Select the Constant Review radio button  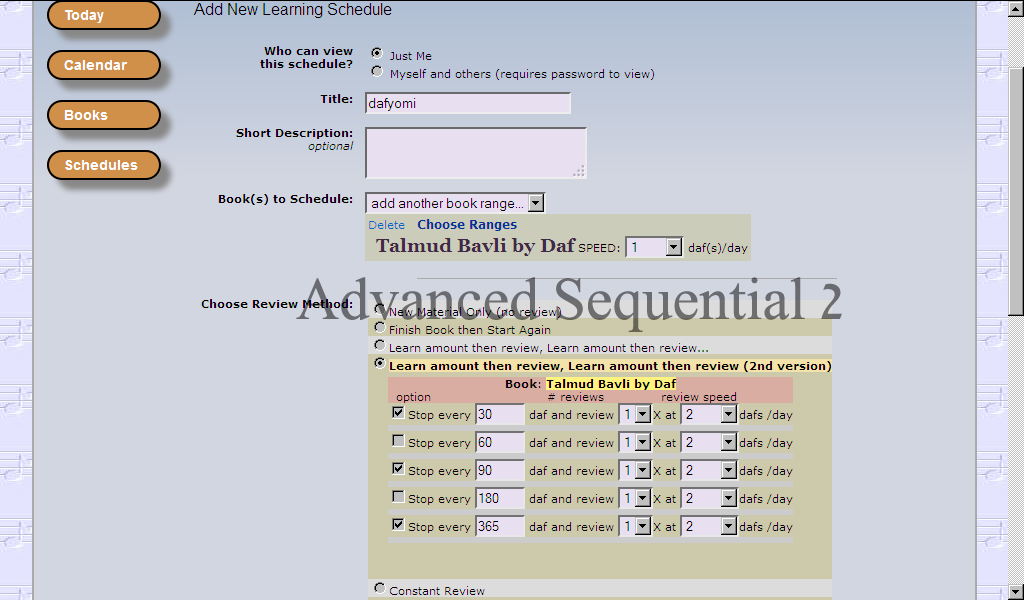(379, 588)
